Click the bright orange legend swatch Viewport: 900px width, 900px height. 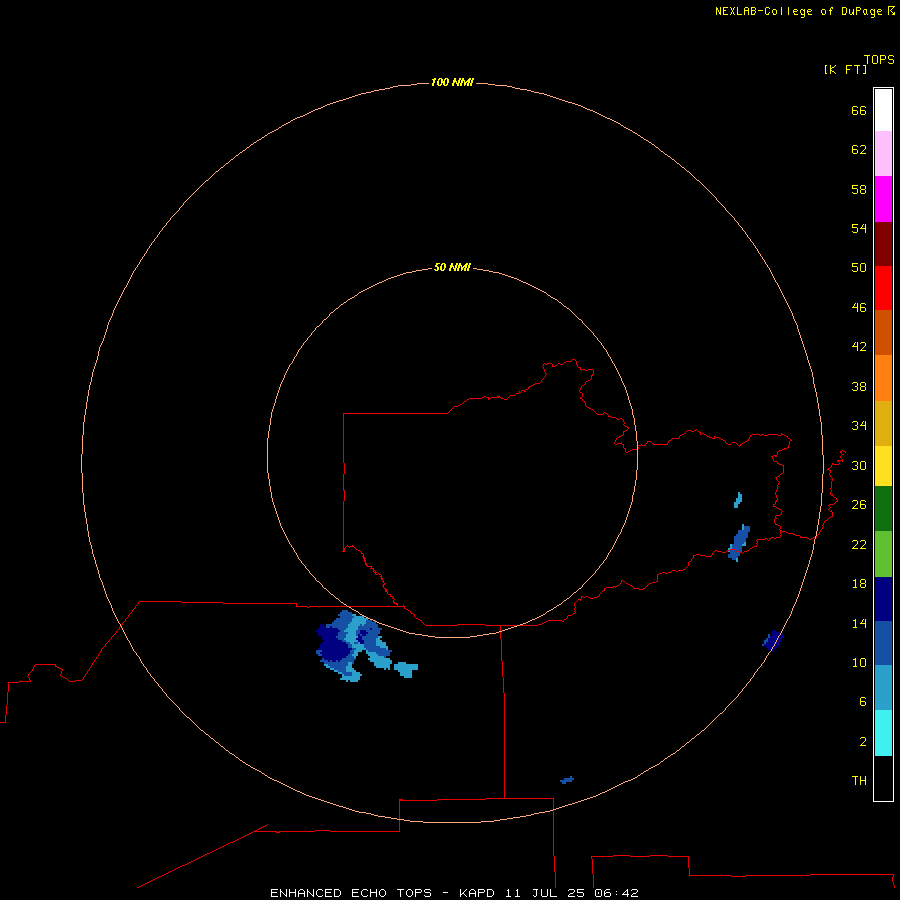[x=883, y=378]
